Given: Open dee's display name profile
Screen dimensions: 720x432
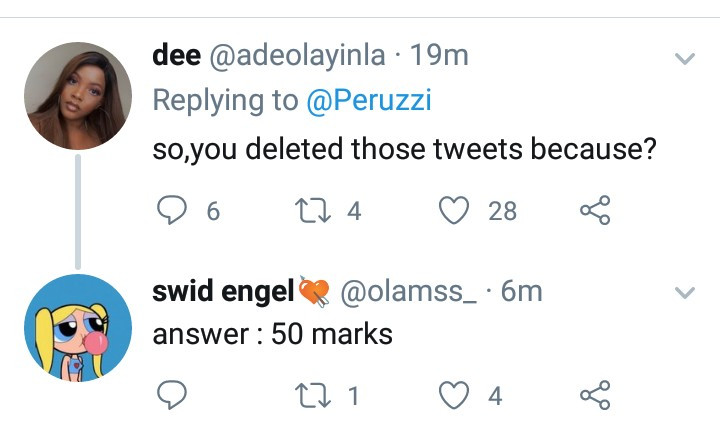Looking at the screenshot, I should pos(176,56).
